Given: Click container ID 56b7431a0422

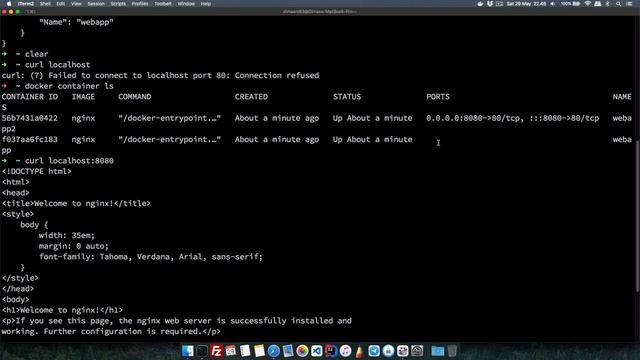Looking at the screenshot, I should [x=29, y=118].
